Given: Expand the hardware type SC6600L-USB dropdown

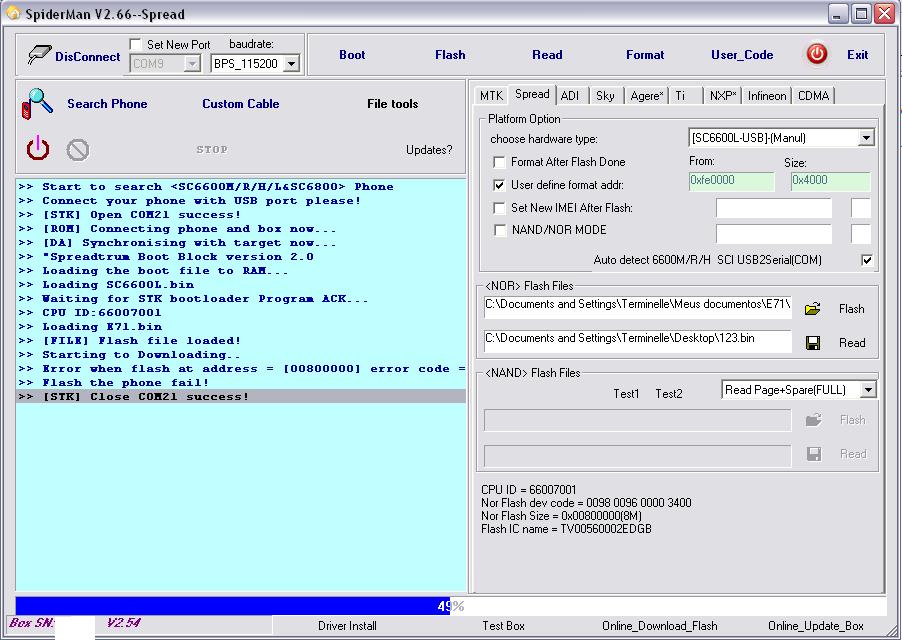Looking at the screenshot, I should point(866,138).
